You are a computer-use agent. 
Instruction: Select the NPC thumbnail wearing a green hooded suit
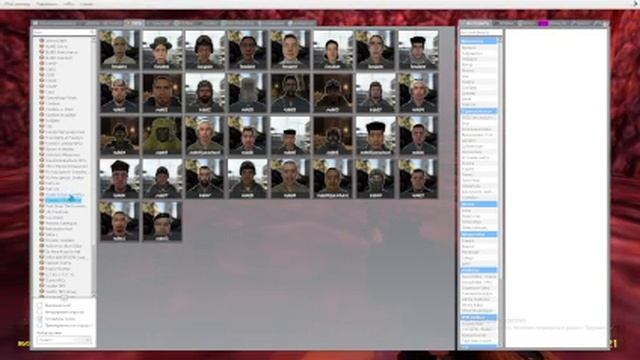[x=162, y=136]
